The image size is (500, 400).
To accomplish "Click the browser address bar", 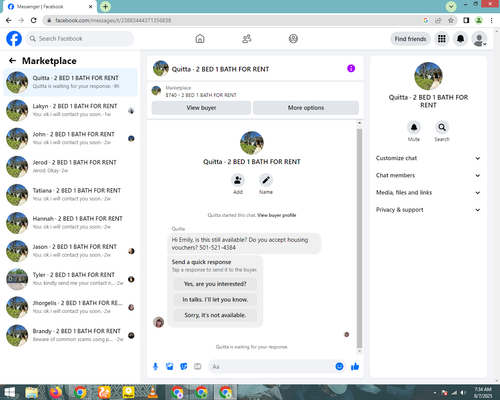I will [x=233, y=20].
